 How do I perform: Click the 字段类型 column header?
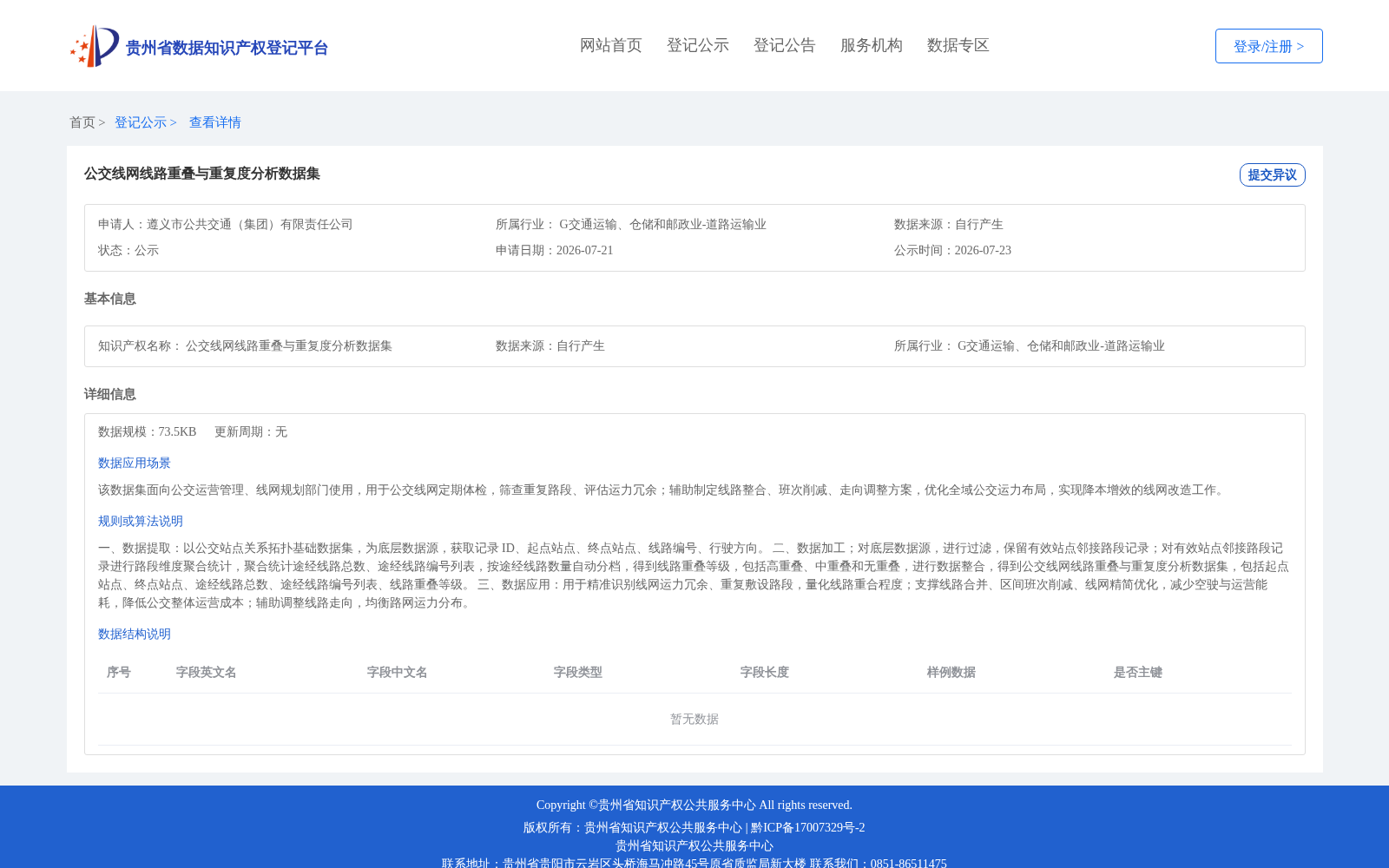click(578, 672)
